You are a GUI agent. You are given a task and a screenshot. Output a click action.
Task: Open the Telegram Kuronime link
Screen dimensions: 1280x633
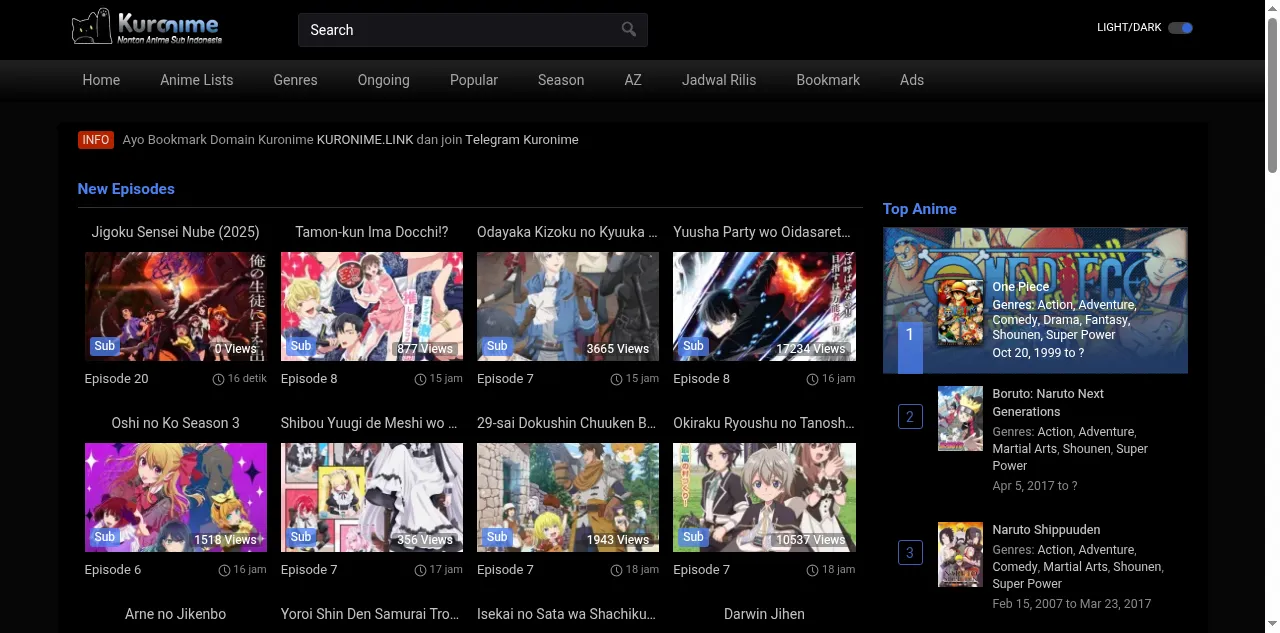click(522, 140)
